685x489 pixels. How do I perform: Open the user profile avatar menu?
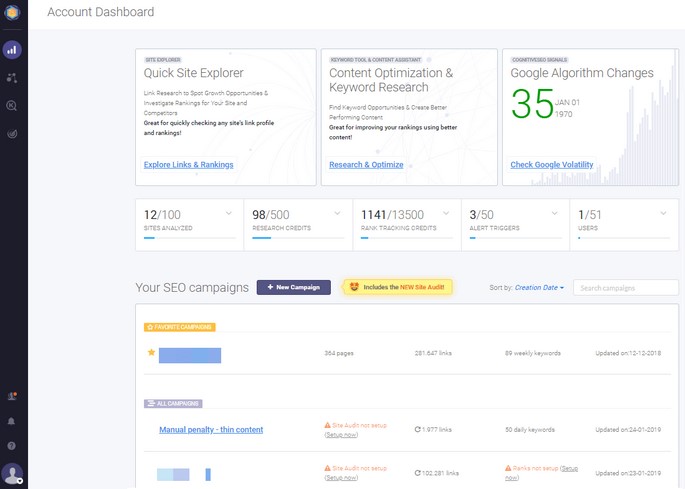12,474
